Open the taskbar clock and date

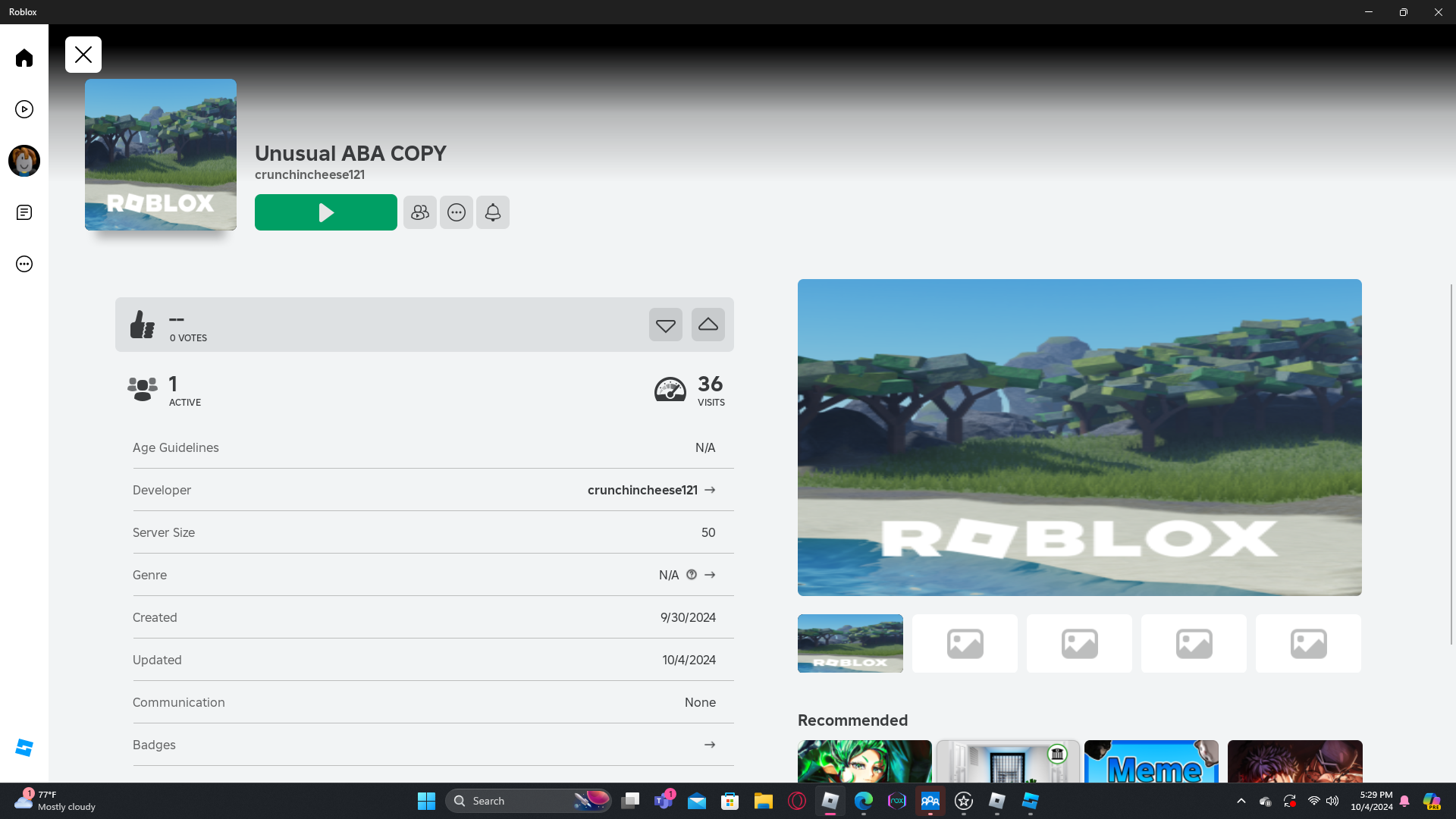pyautogui.click(x=1371, y=801)
